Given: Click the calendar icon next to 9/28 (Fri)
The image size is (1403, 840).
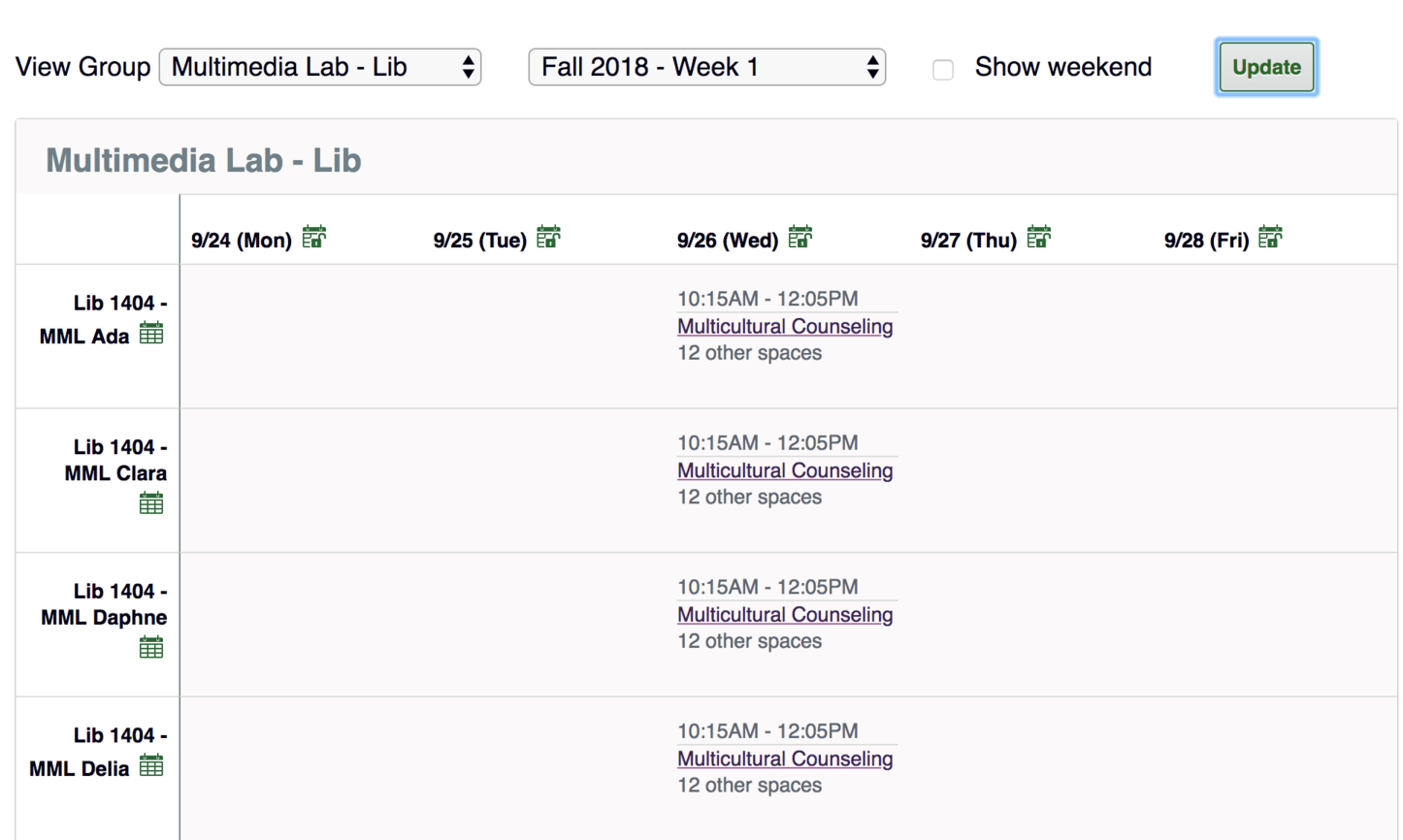Looking at the screenshot, I should (1270, 236).
